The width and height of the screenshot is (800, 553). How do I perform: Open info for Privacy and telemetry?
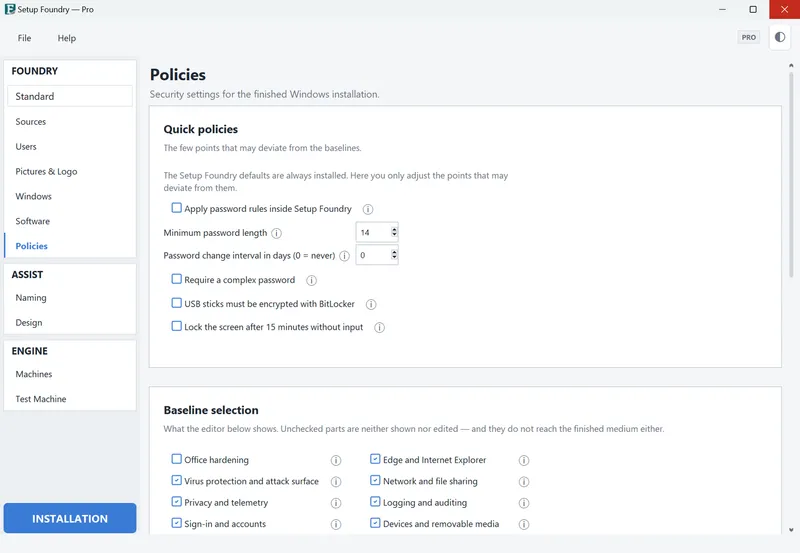click(336, 503)
